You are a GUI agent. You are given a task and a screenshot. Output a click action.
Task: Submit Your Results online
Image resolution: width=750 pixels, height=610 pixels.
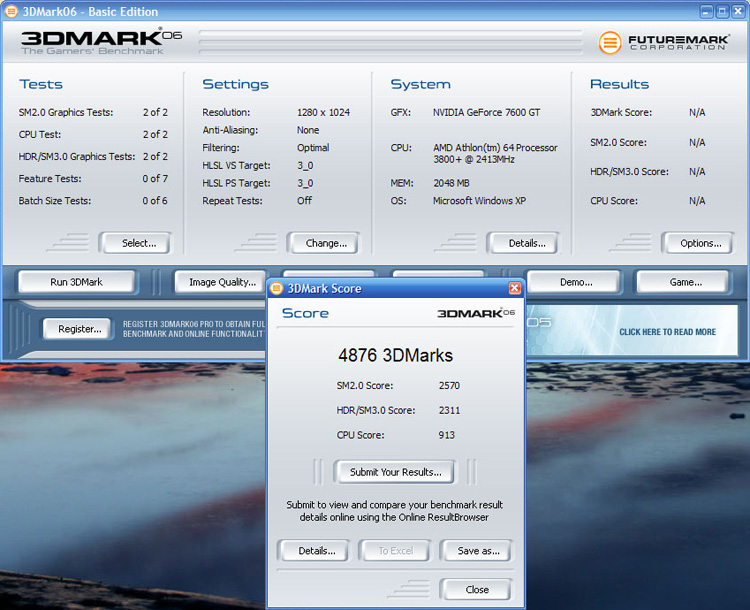[395, 472]
